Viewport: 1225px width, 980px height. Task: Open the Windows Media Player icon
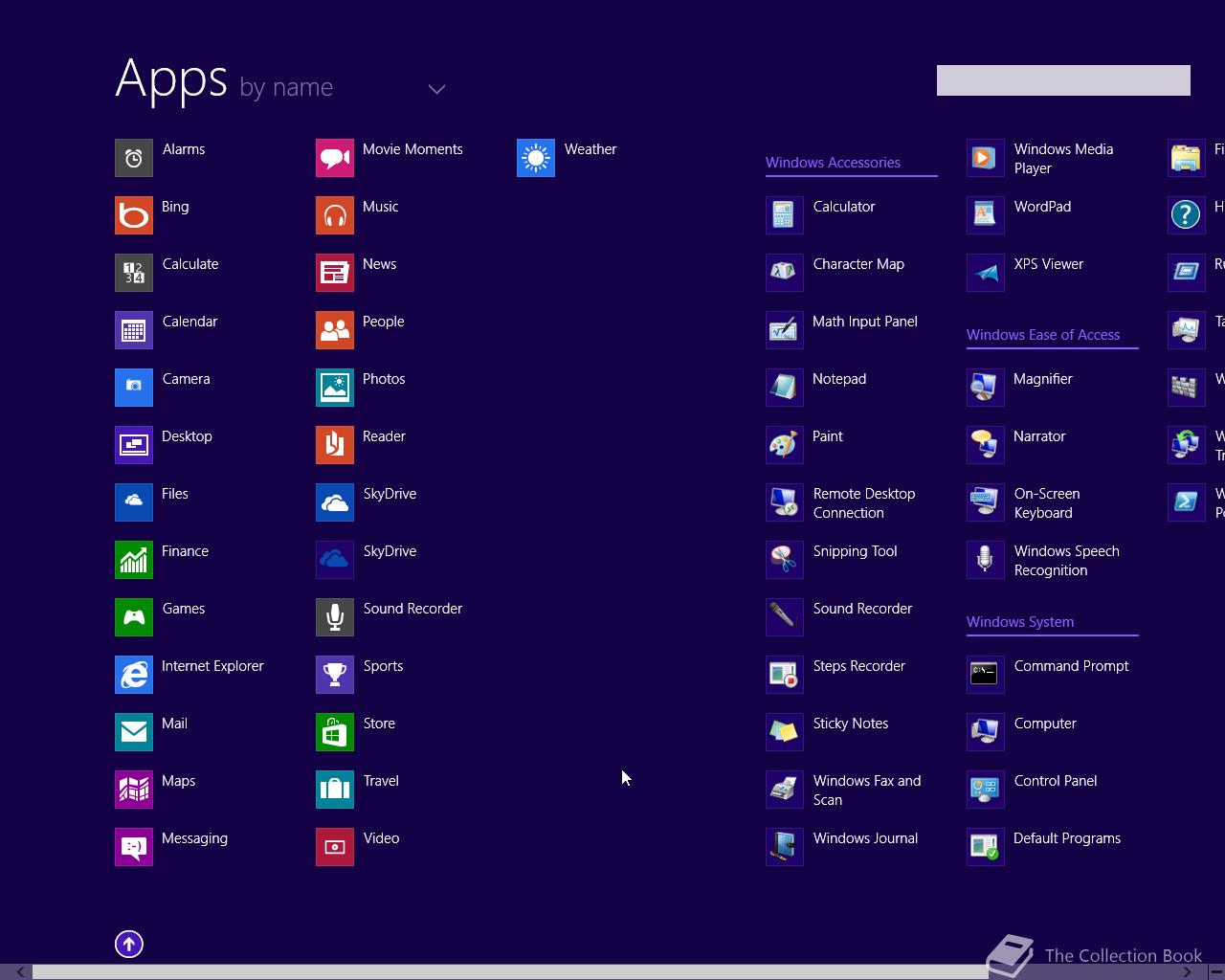tap(986, 158)
